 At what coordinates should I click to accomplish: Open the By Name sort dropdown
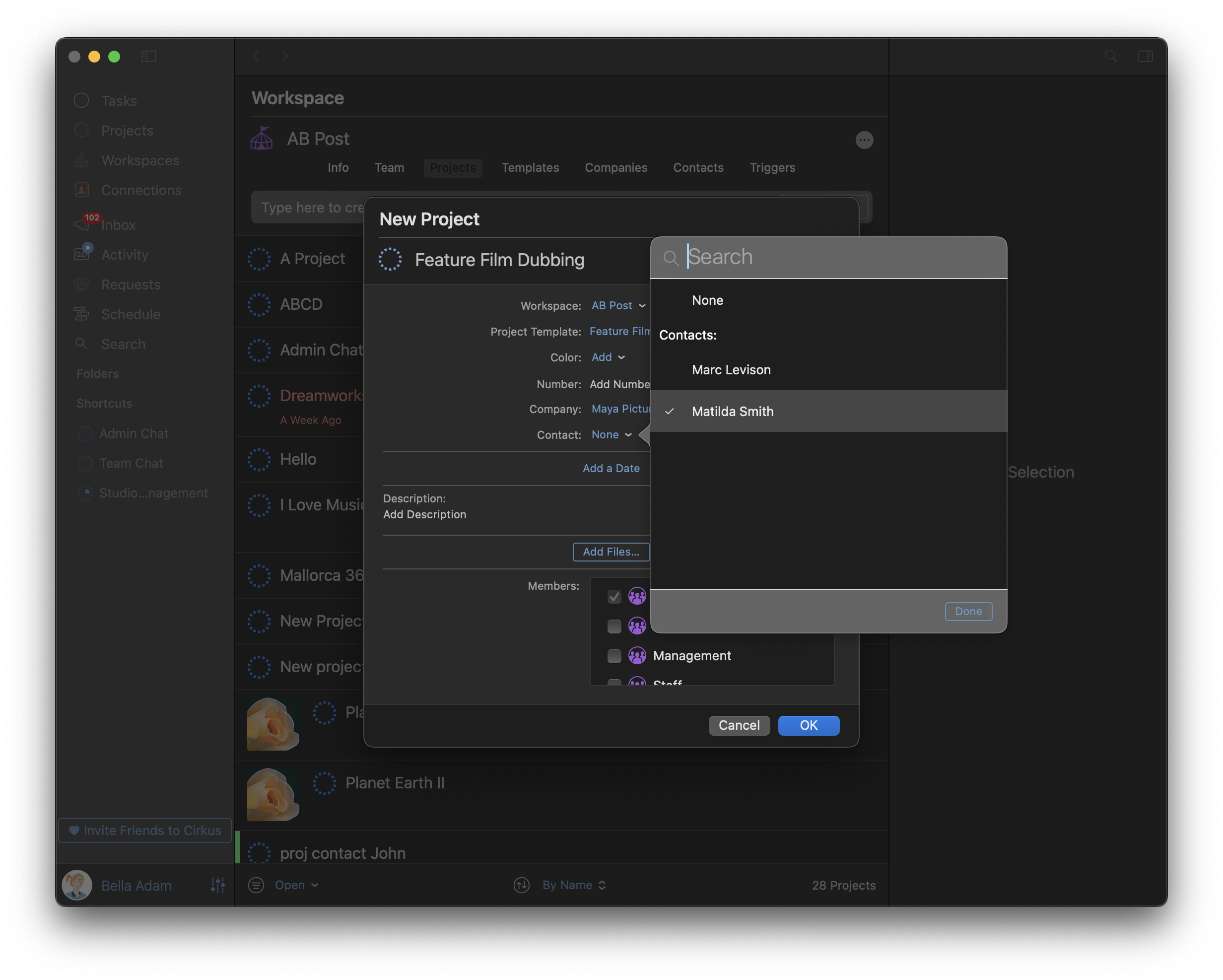[573, 885]
